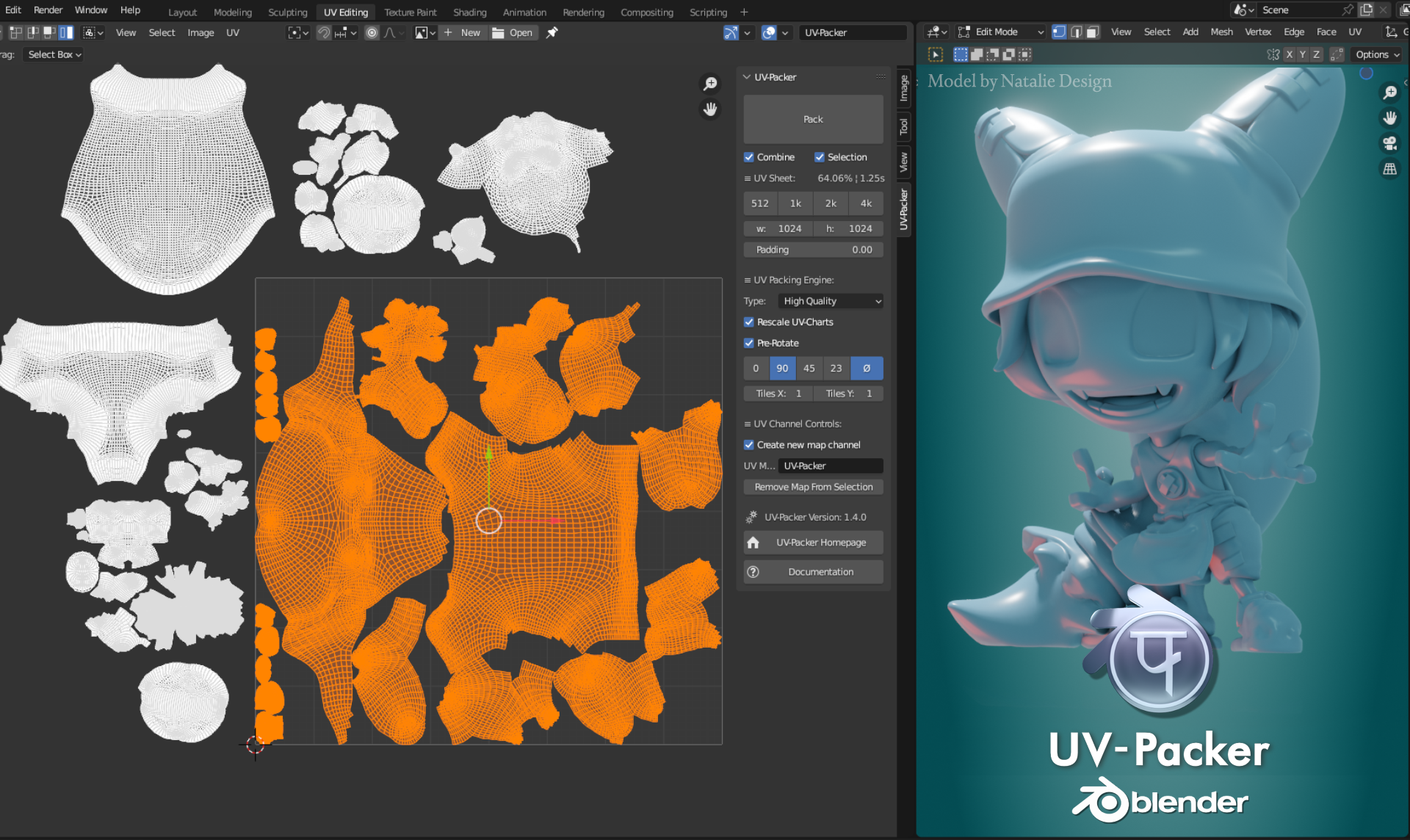Click Open image button
1410x840 pixels.
(x=513, y=32)
